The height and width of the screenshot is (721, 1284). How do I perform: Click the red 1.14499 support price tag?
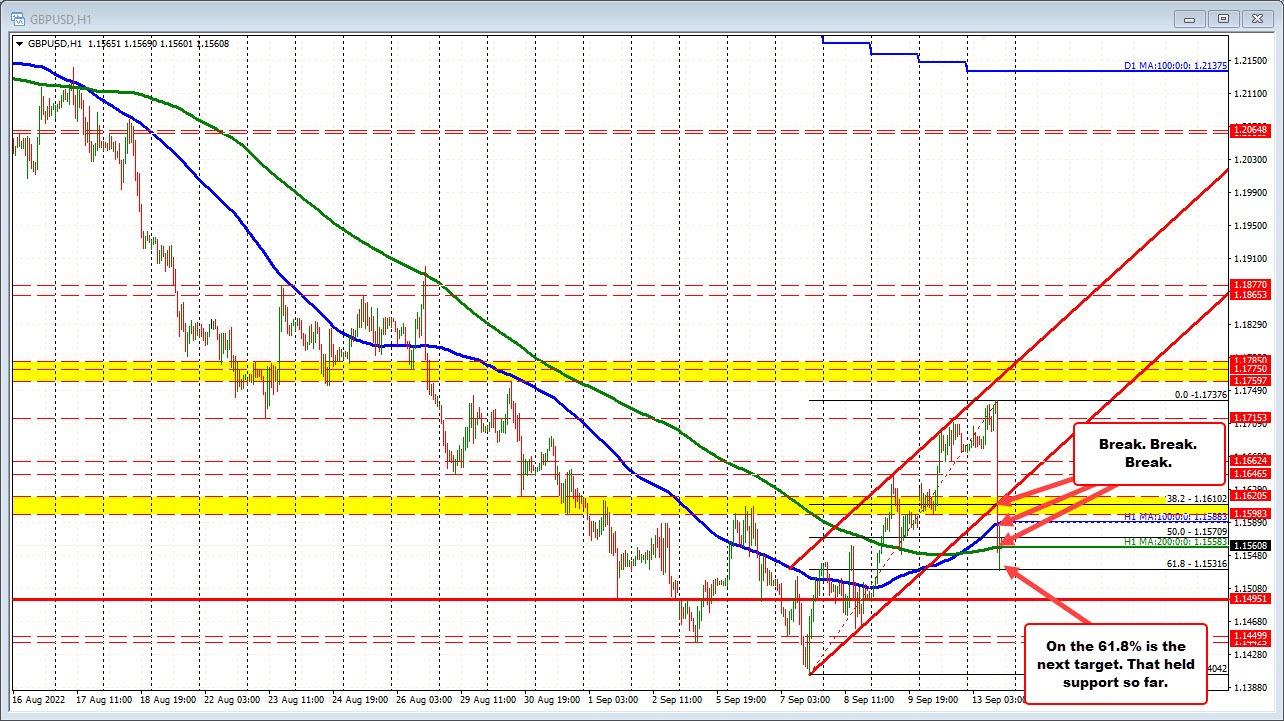(1250, 634)
